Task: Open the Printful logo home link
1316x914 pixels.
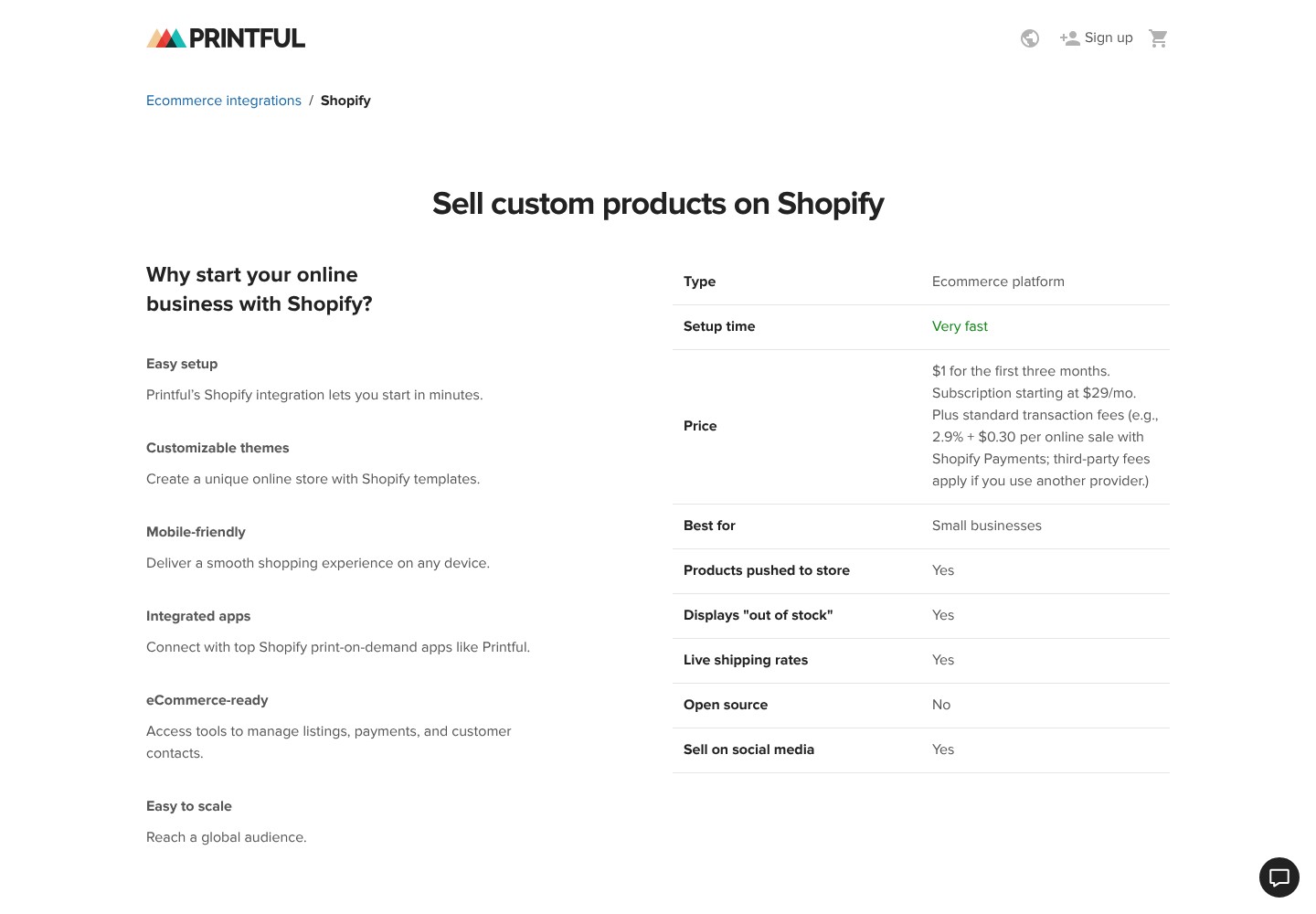Action: coord(226,38)
